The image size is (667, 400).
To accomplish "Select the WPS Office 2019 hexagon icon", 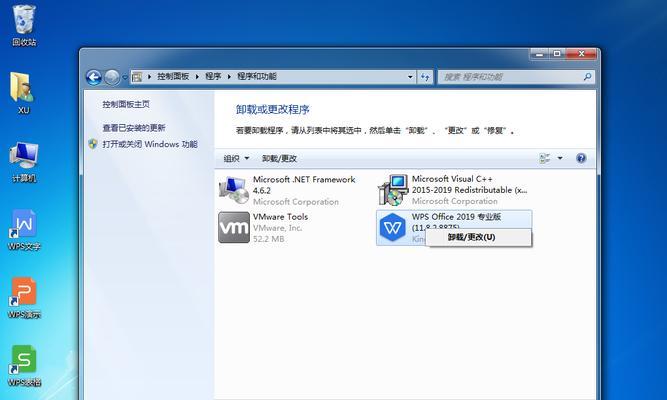I will click(392, 228).
